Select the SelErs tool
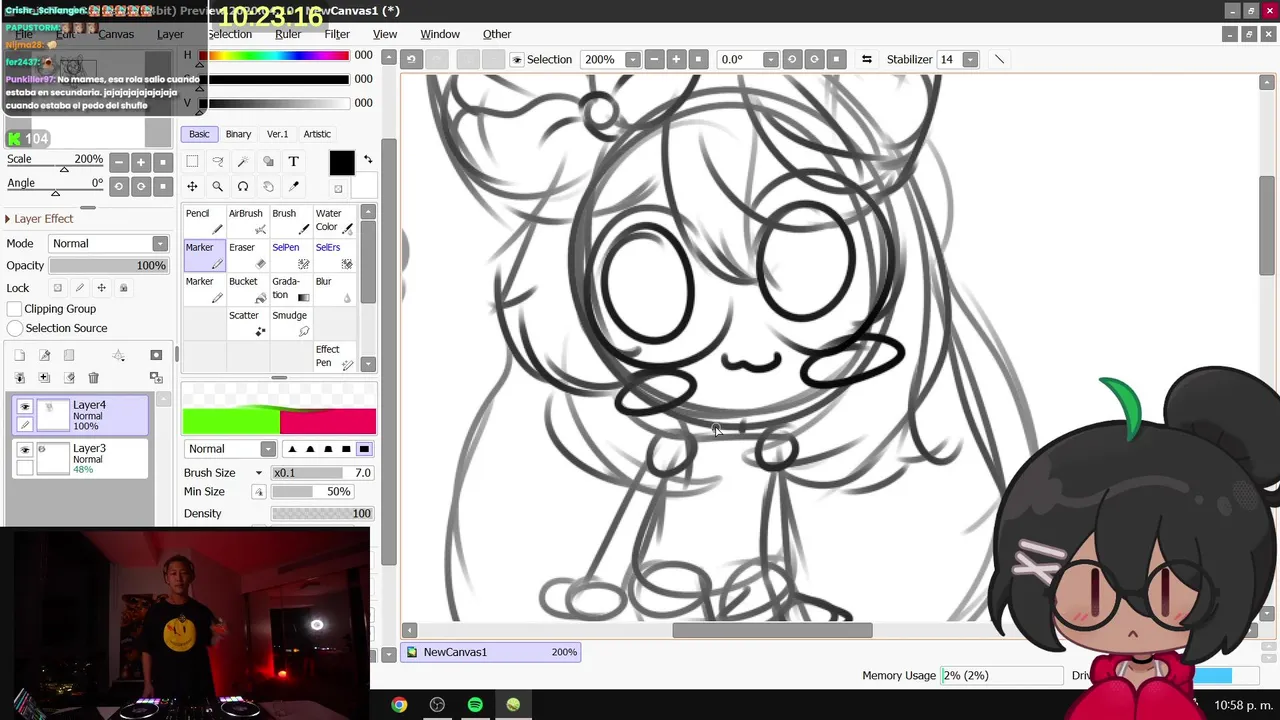The height and width of the screenshot is (720, 1280). [334, 255]
